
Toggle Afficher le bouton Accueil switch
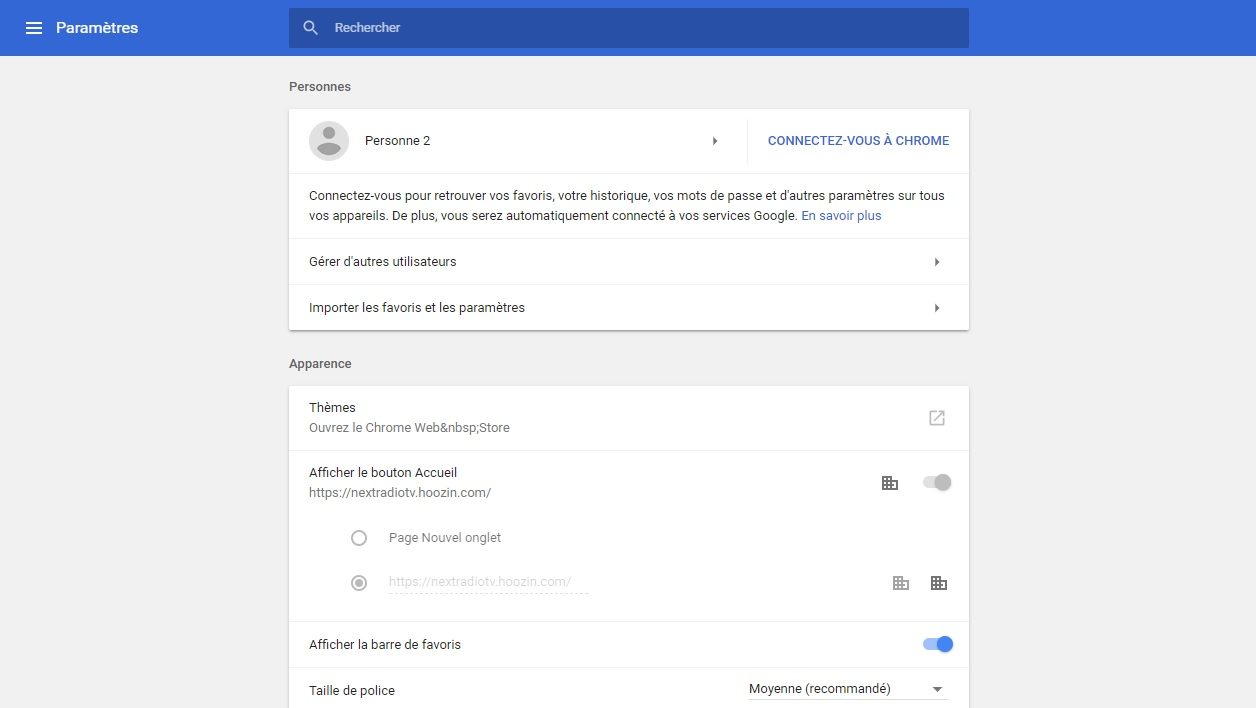[x=937, y=482]
